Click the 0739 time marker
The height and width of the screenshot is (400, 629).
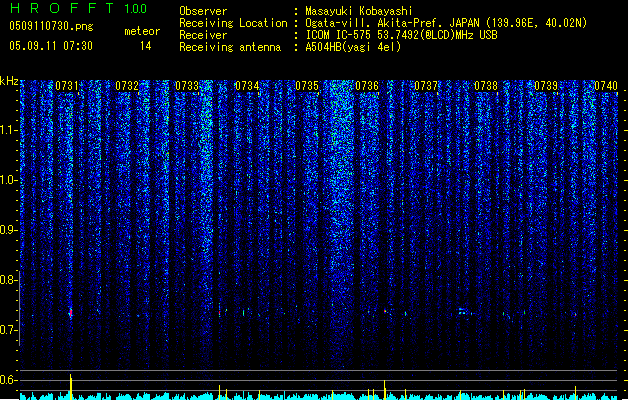coord(546,86)
